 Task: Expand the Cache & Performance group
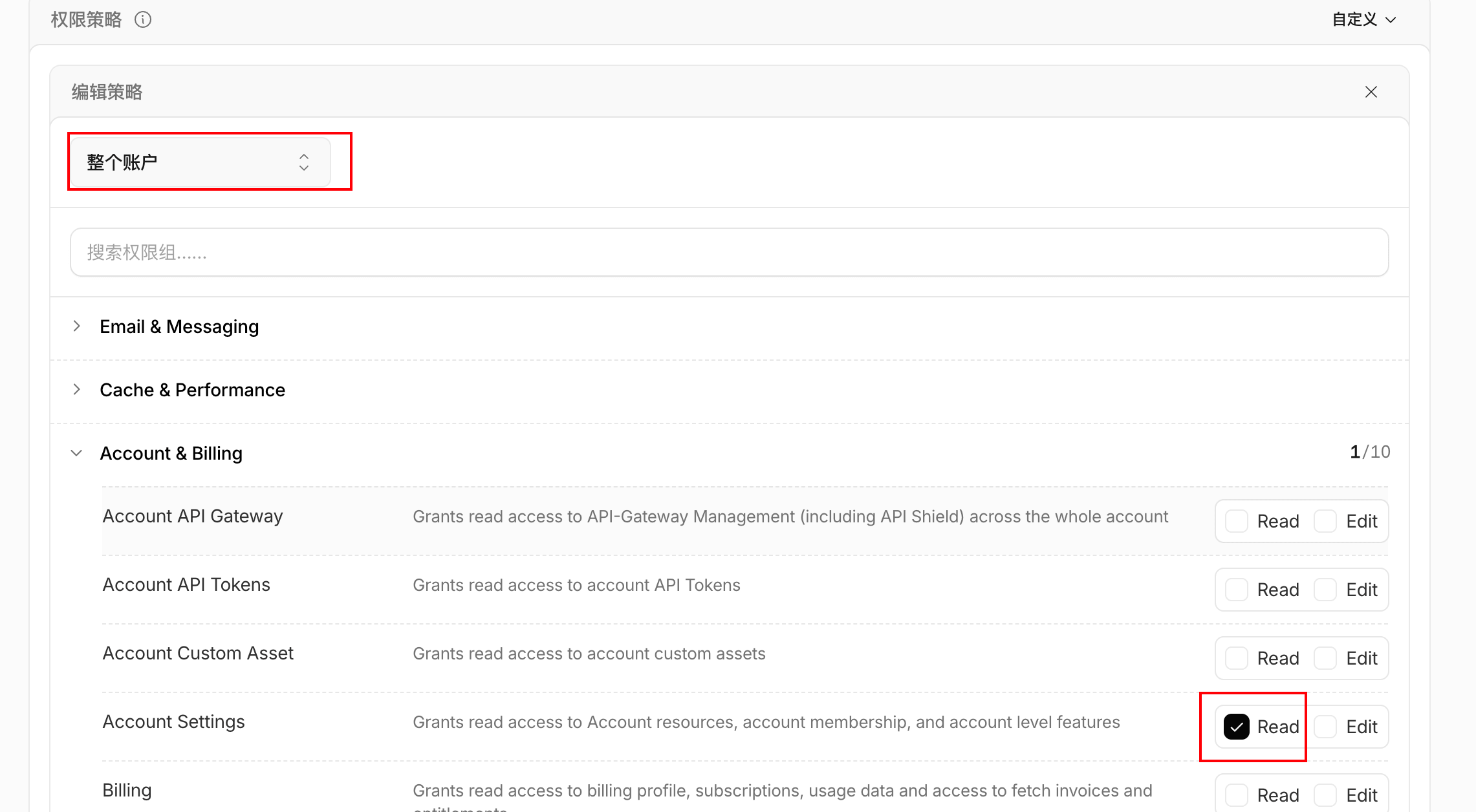point(77,390)
